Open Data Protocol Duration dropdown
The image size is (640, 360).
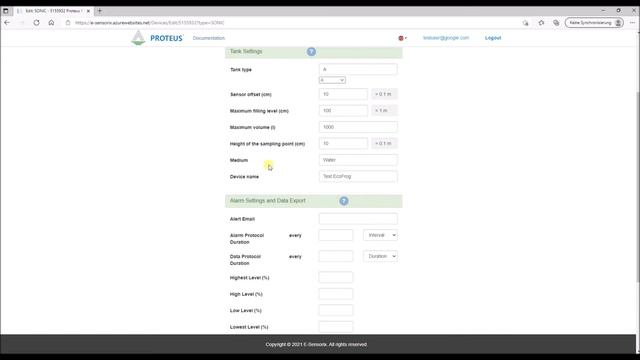pos(380,256)
